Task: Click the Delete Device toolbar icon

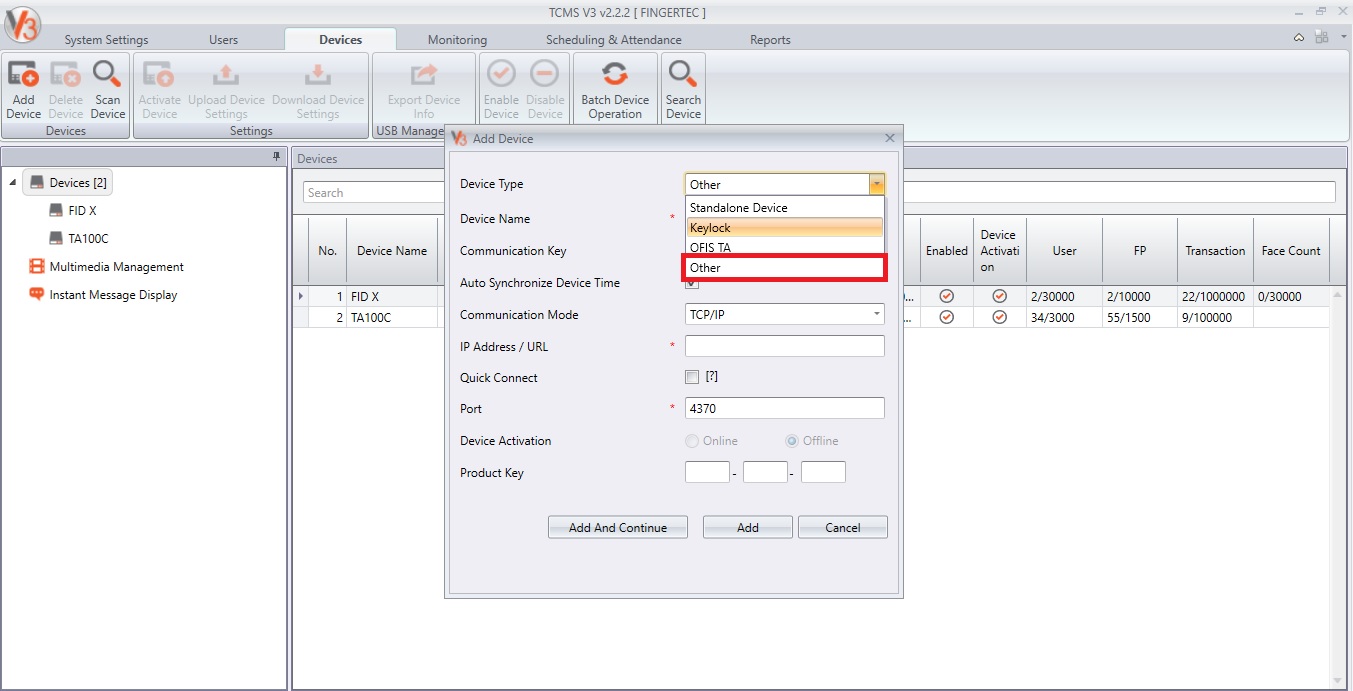Action: 66,89
